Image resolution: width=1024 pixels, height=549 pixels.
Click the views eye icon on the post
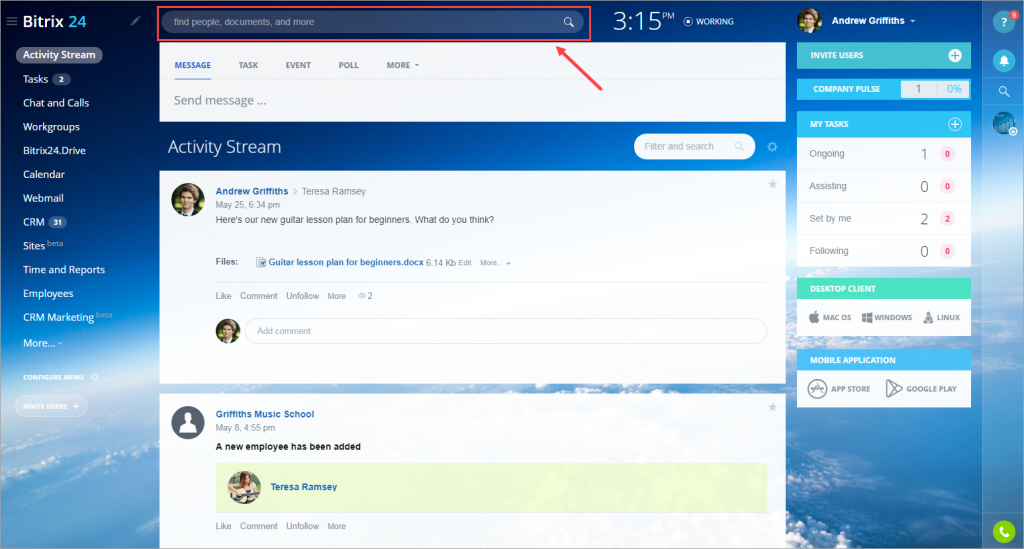point(362,296)
